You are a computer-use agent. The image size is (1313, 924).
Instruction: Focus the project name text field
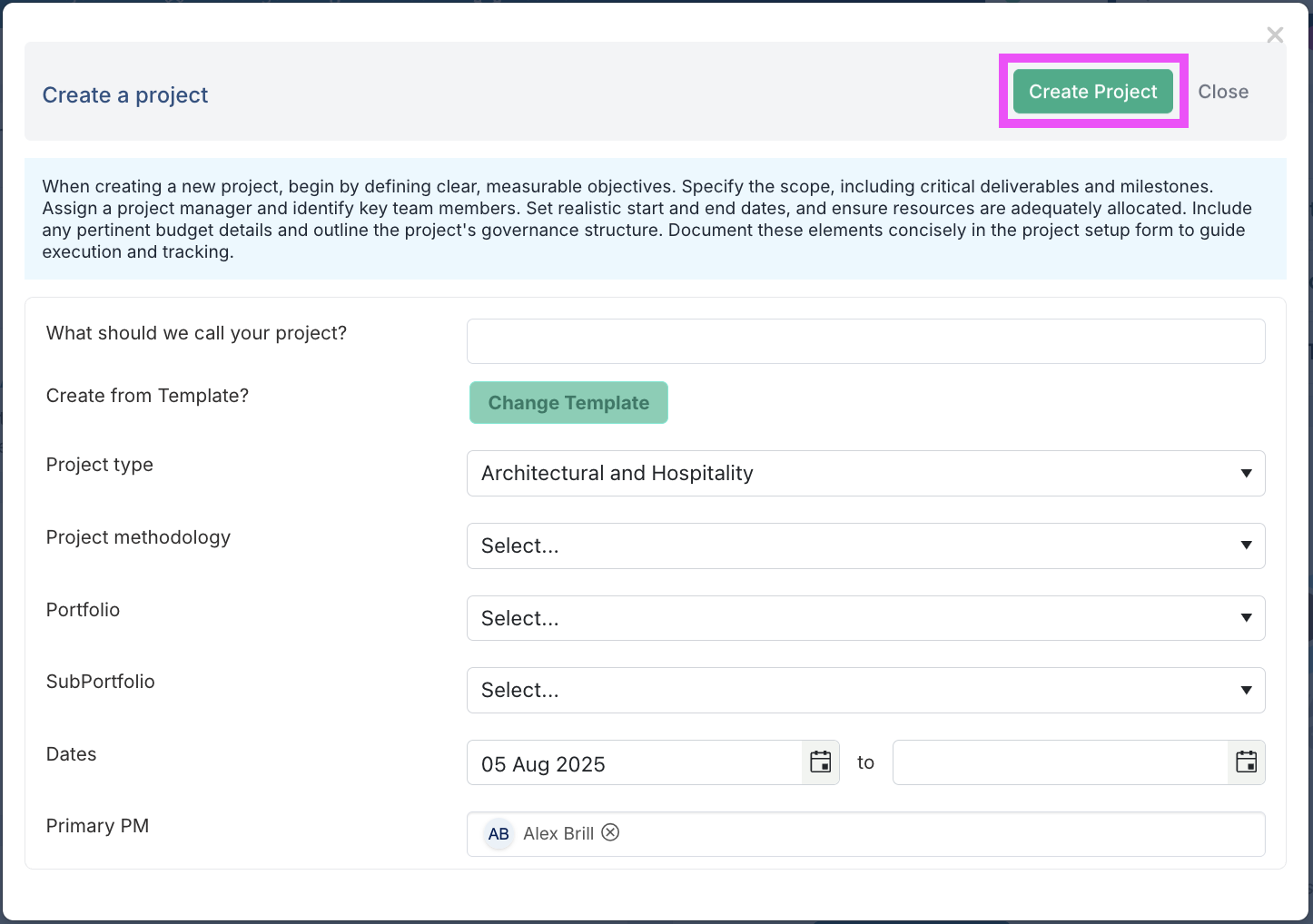[x=864, y=341]
